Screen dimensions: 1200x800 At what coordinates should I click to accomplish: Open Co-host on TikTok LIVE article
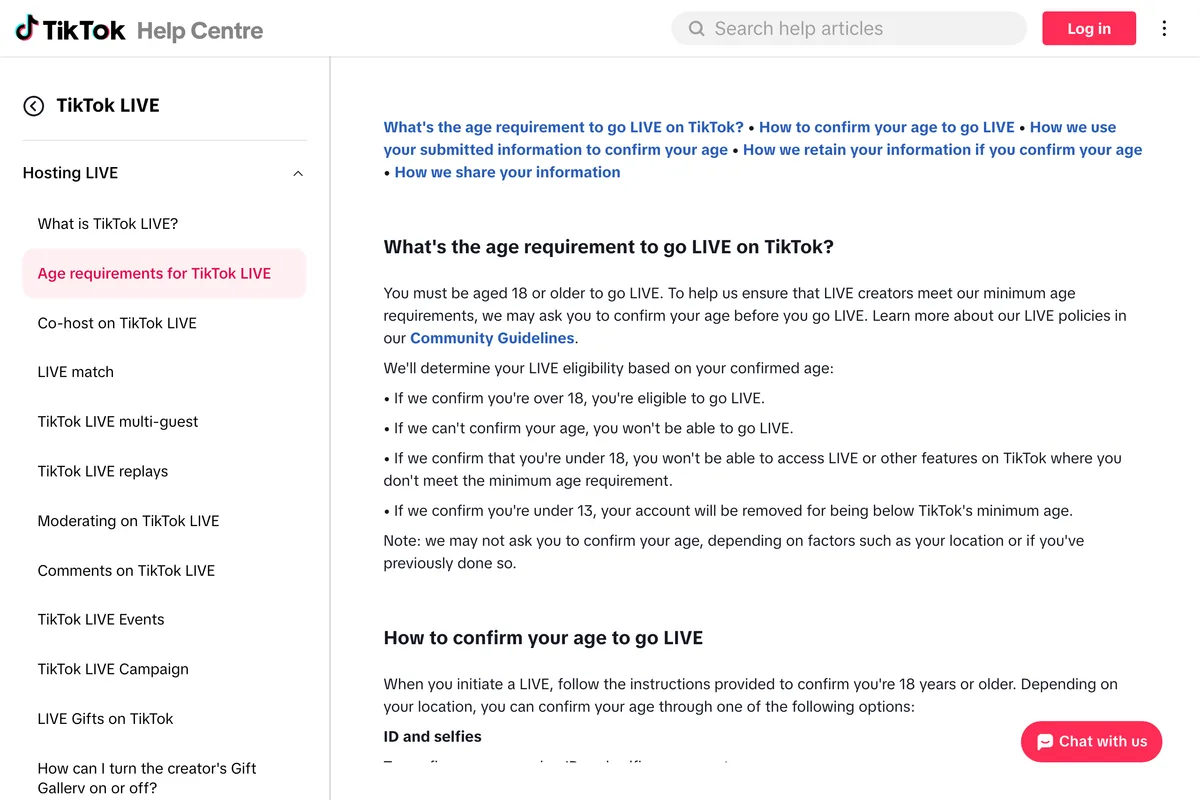coord(117,323)
